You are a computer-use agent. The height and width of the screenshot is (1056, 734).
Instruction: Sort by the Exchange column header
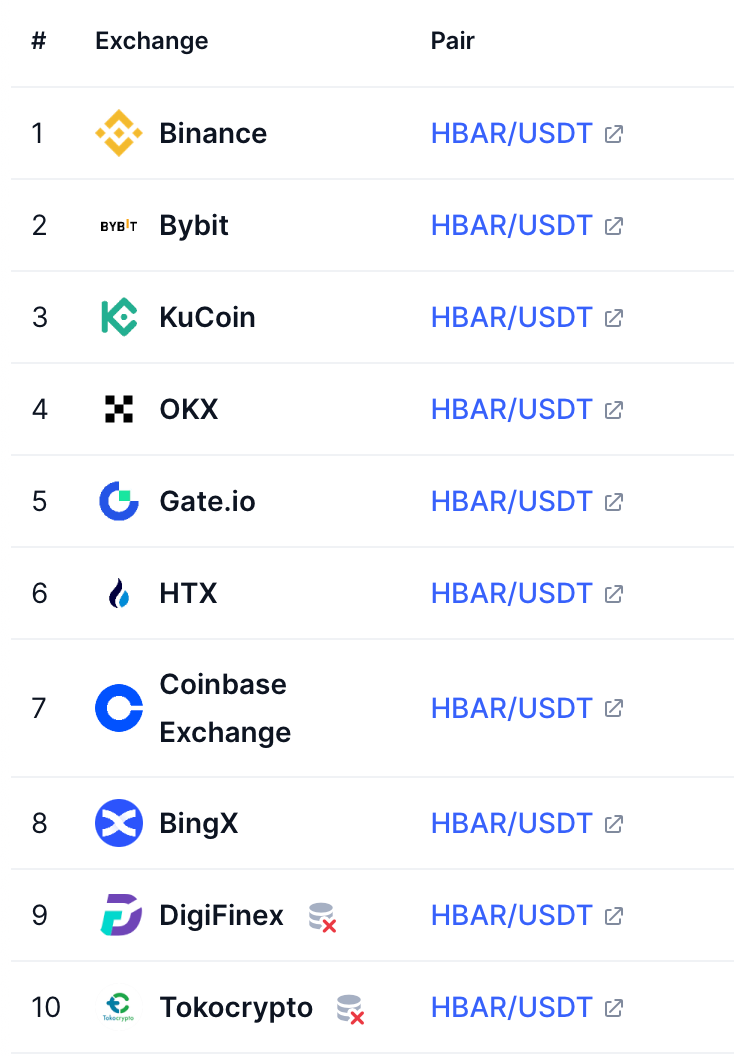pos(152,41)
